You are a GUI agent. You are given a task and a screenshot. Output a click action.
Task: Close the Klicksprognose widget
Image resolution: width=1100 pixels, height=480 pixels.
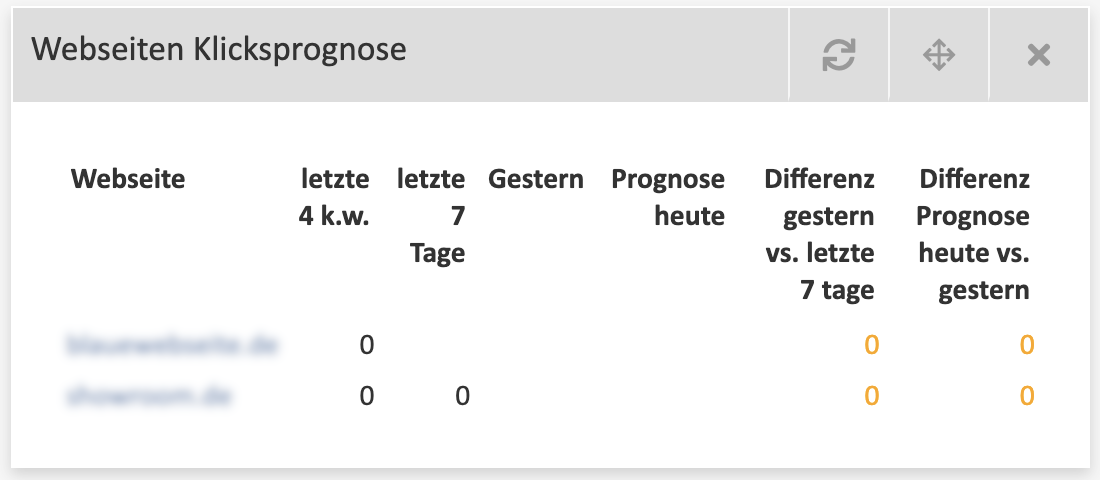click(1038, 55)
